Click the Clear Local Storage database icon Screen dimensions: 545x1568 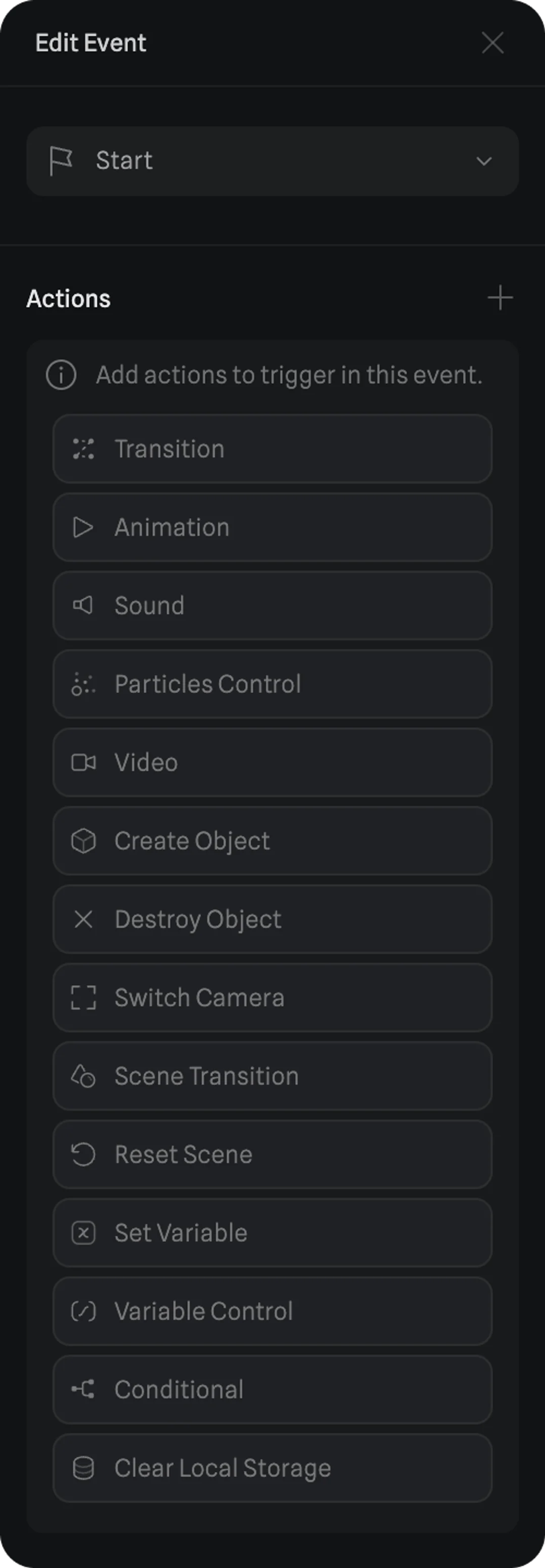coord(83,1468)
